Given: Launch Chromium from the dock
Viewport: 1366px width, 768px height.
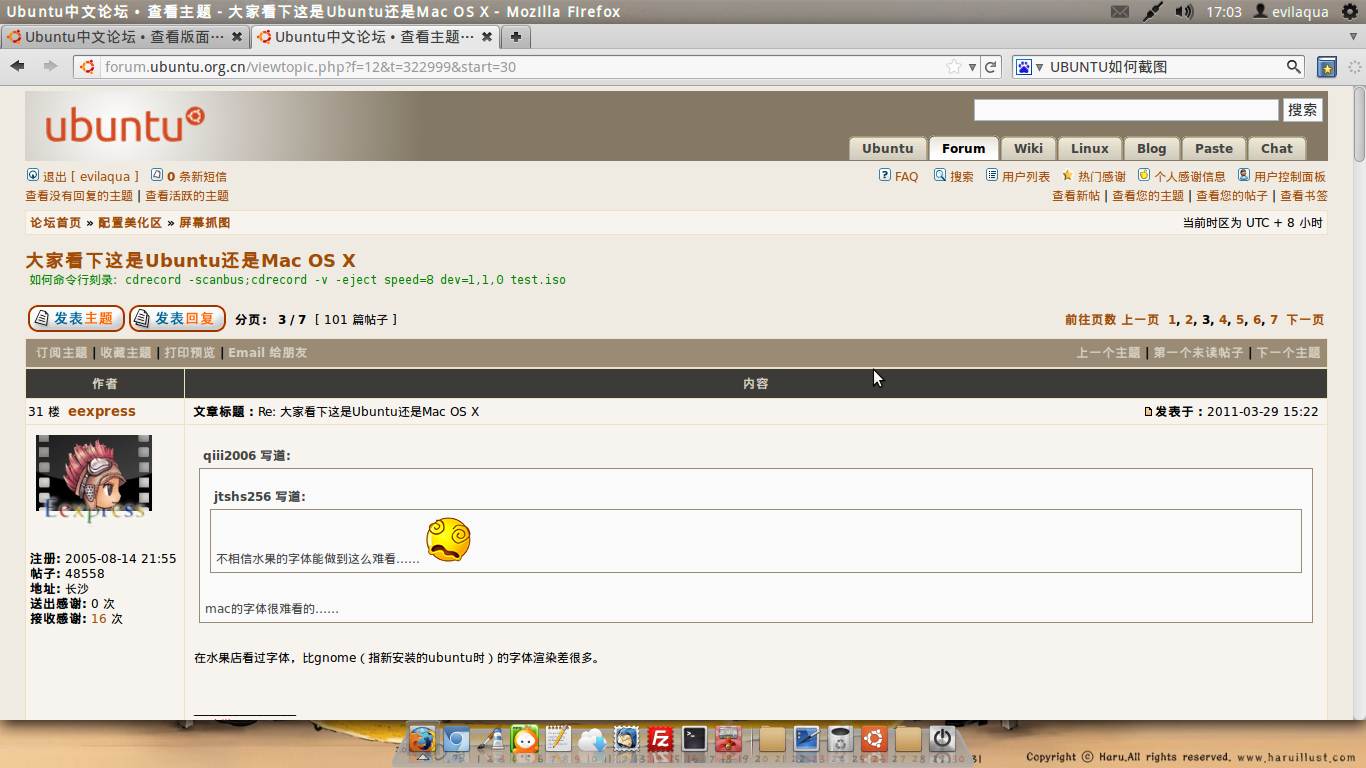Looking at the screenshot, I should point(456,740).
